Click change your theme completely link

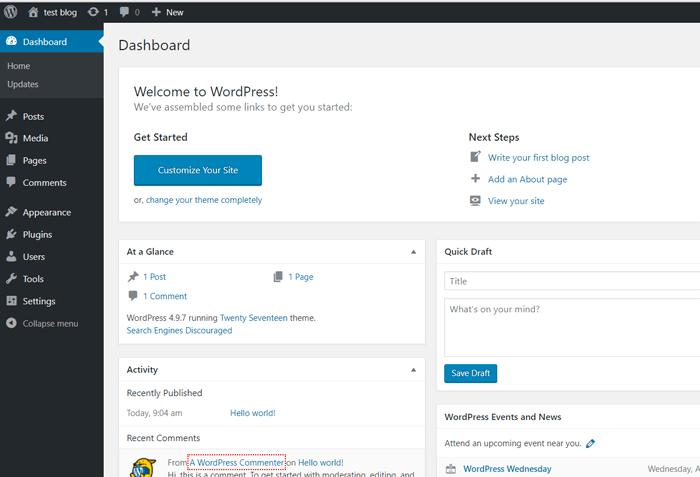coord(204,200)
